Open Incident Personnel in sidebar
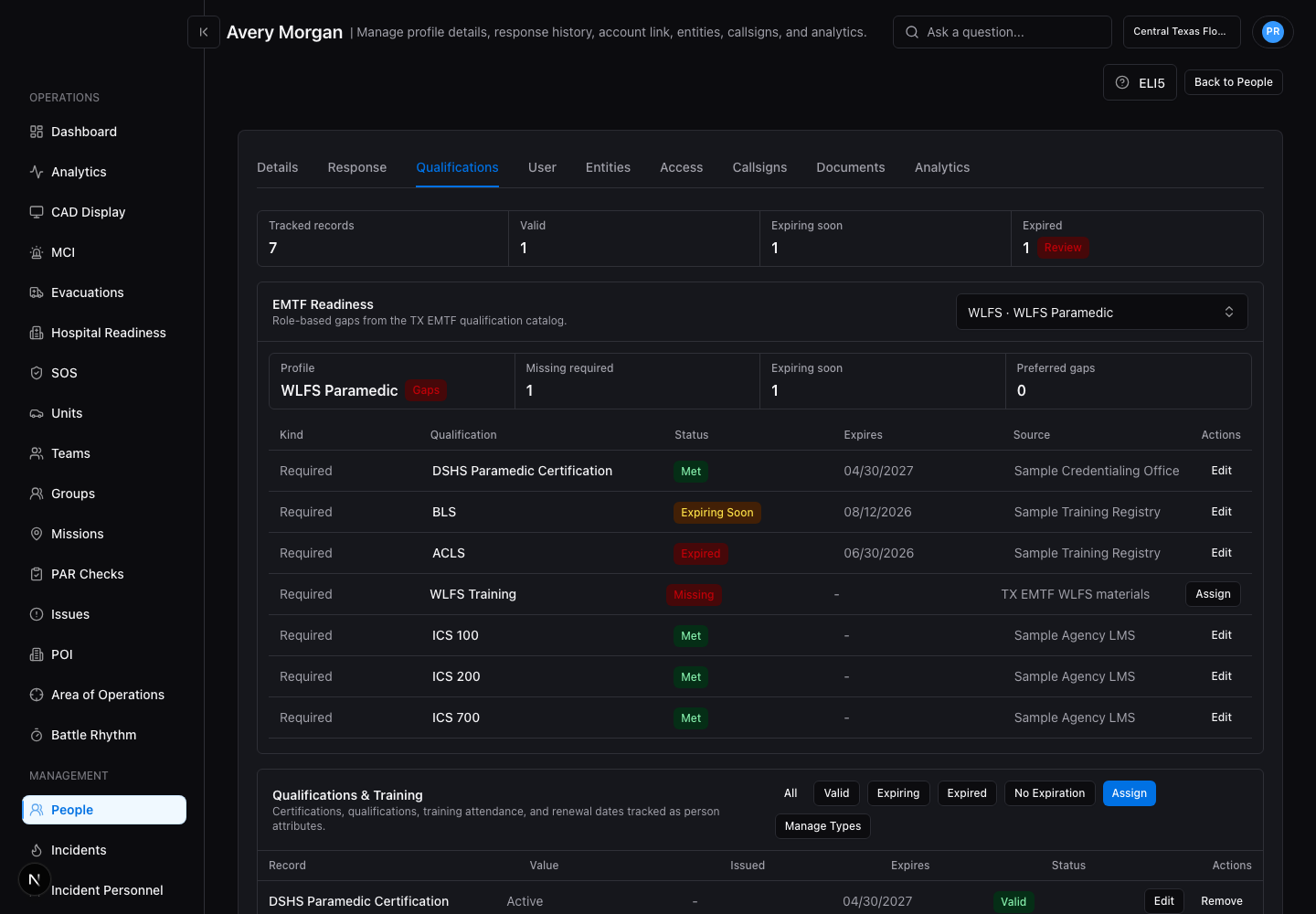The width and height of the screenshot is (1316, 914). [107, 890]
